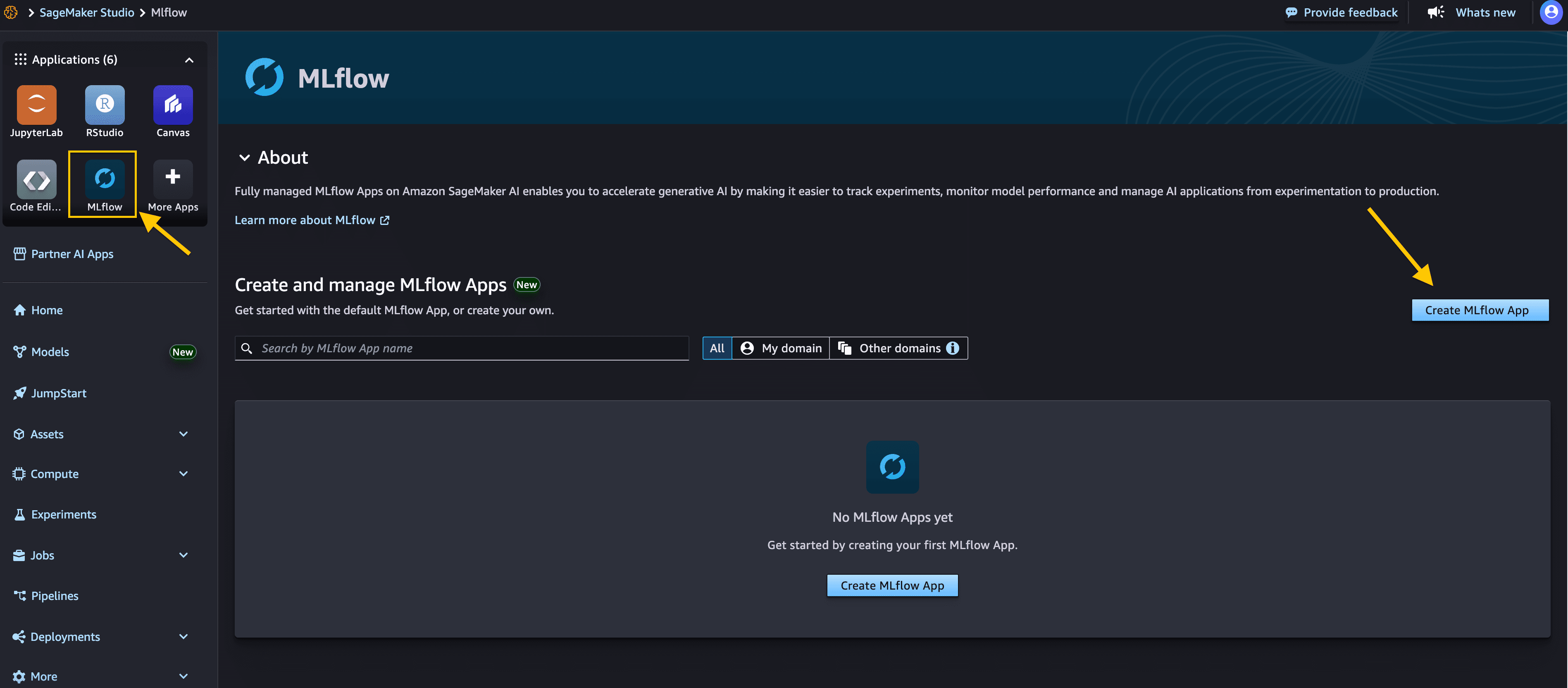1568x688 pixels.
Task: Open the JupyterLab application icon
Action: 36,105
